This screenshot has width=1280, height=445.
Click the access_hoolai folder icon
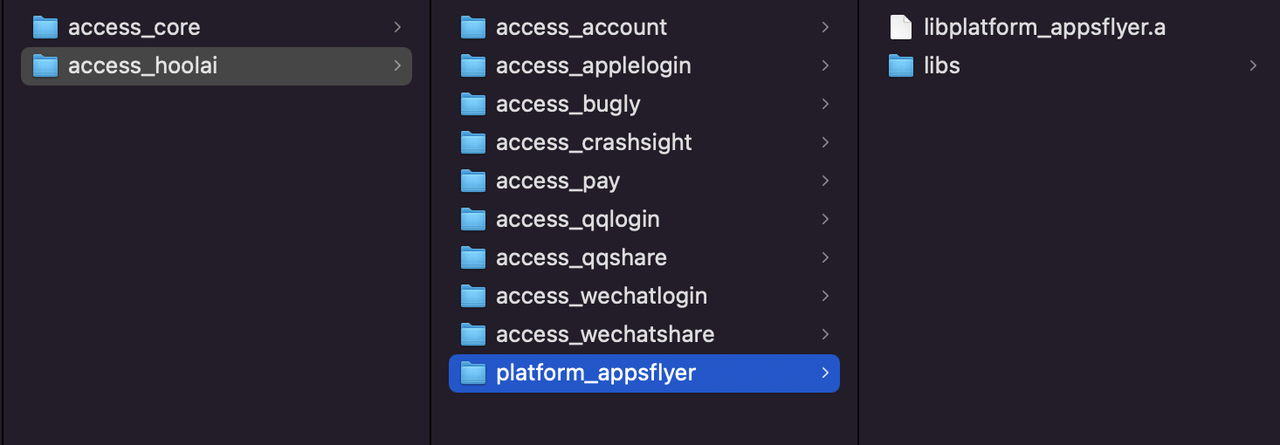(x=45, y=66)
